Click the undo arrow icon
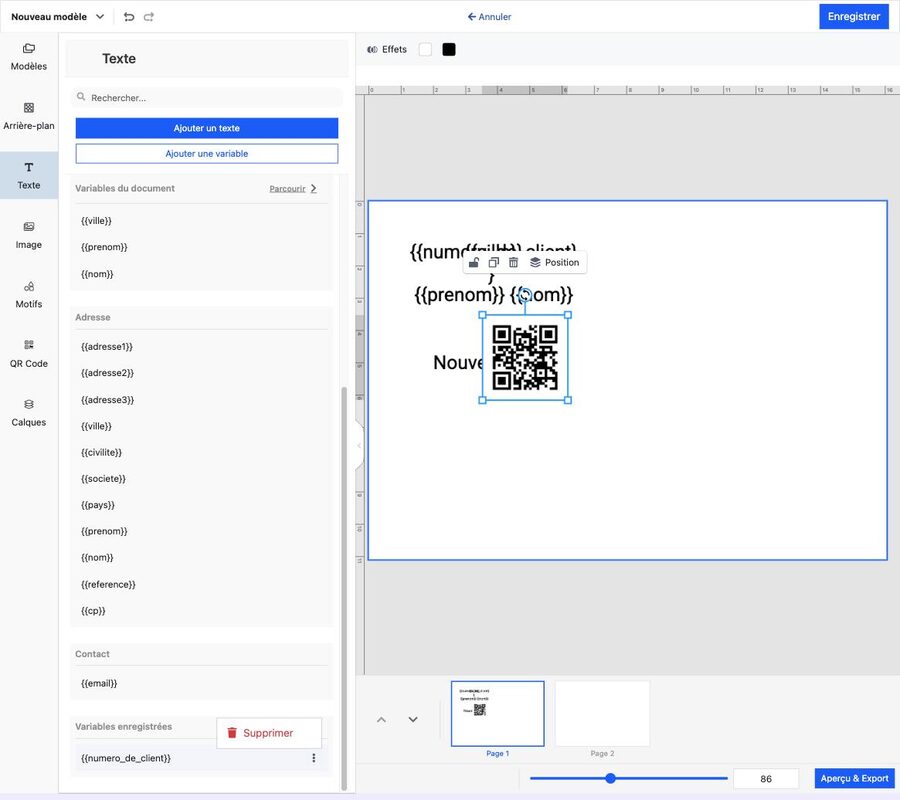 point(129,17)
